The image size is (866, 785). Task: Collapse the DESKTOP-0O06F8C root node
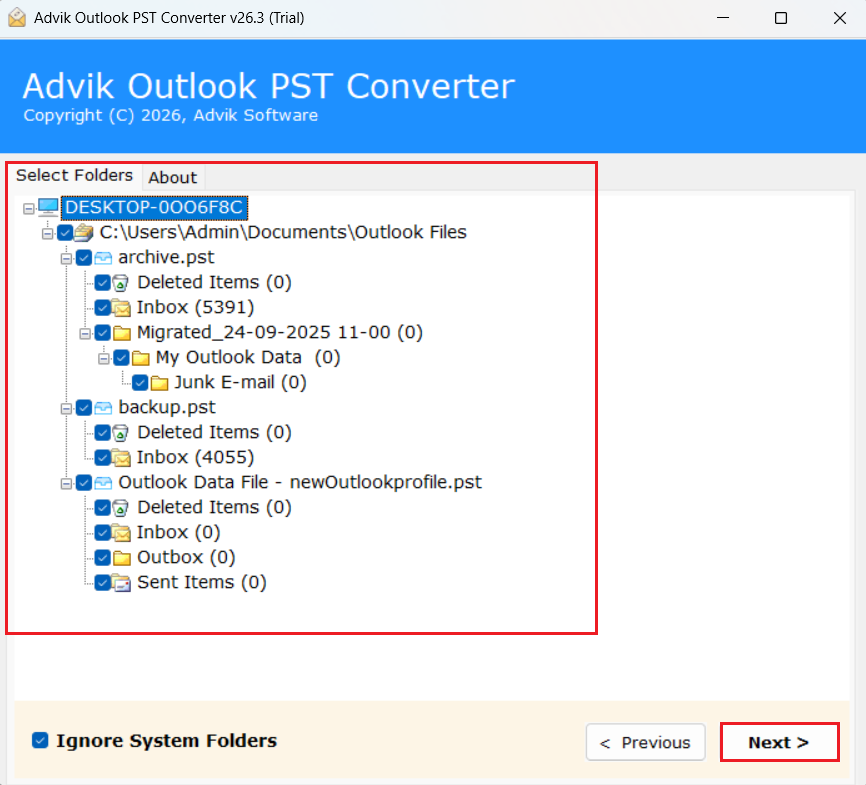[x=29, y=208]
